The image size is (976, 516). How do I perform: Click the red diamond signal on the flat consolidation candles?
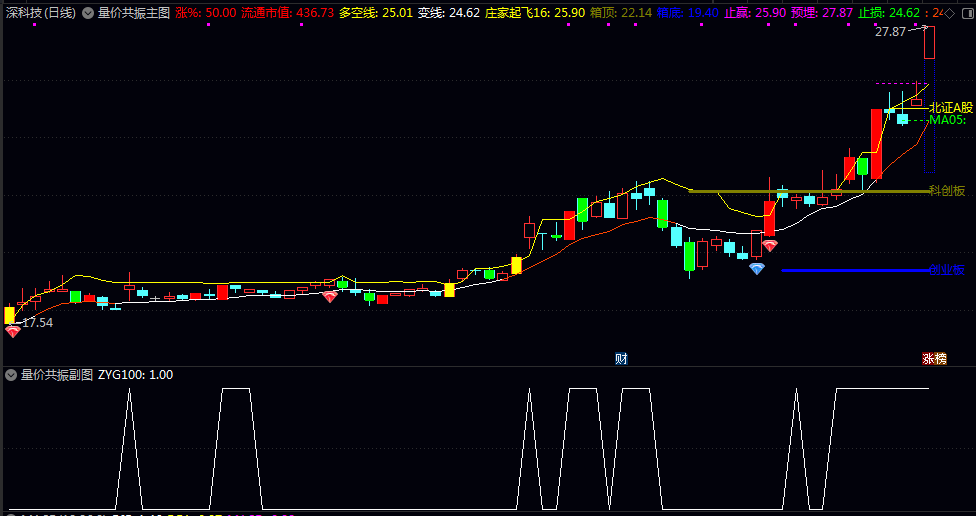tap(330, 297)
